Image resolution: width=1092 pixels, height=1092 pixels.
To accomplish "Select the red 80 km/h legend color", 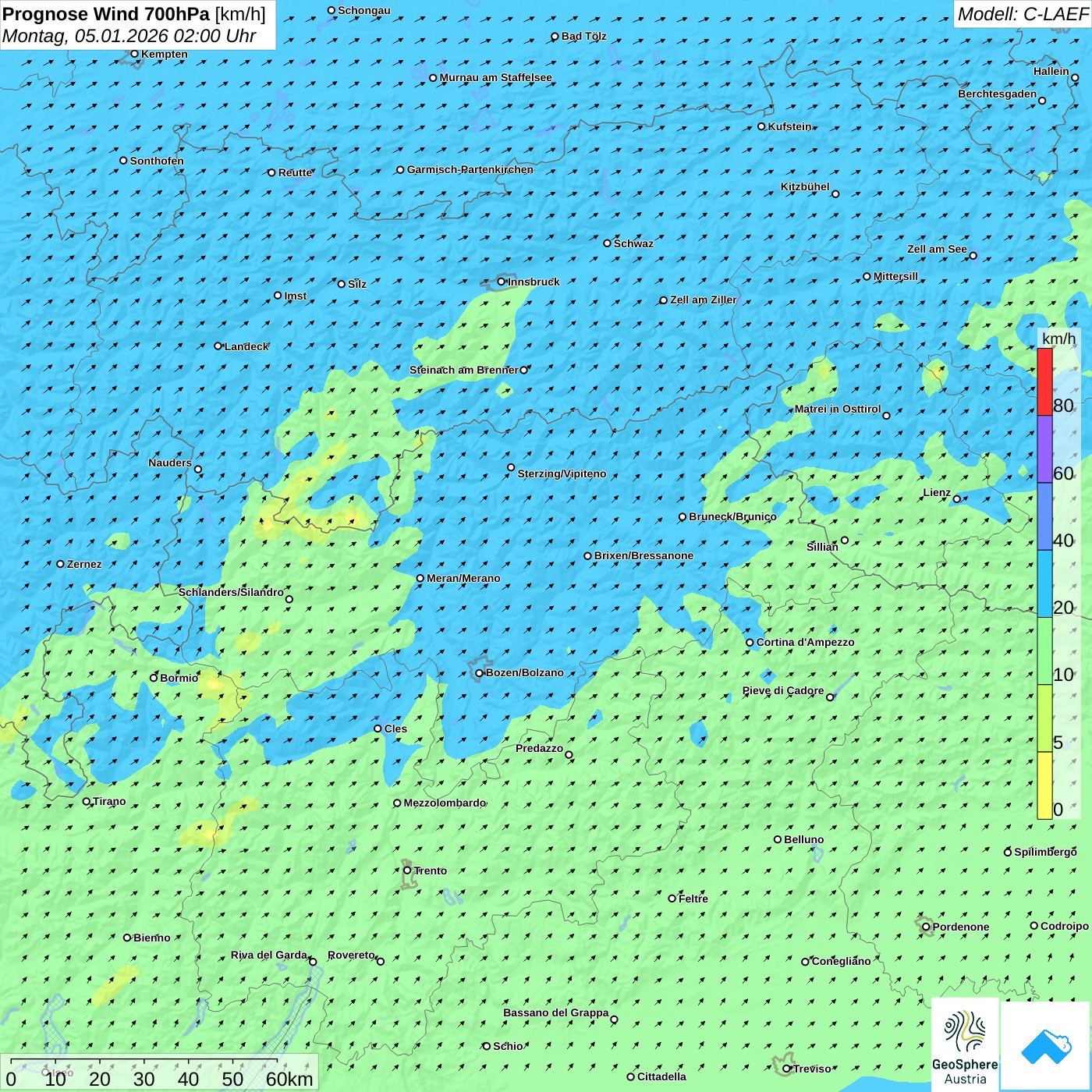I will pos(1044,382).
